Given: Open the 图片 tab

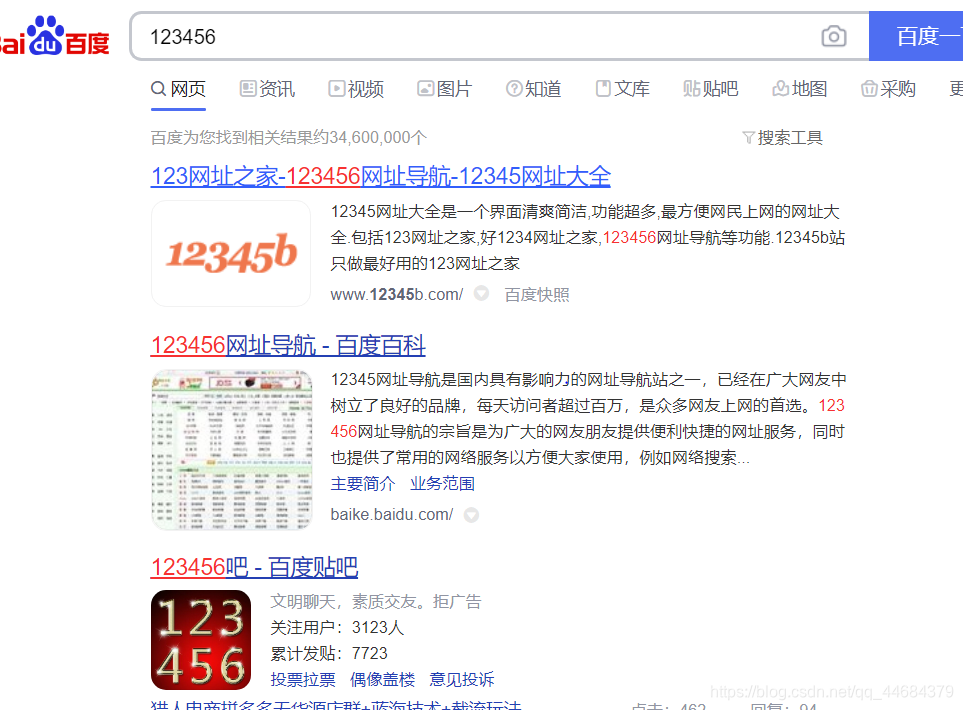Looking at the screenshot, I should pyautogui.click(x=445, y=89).
